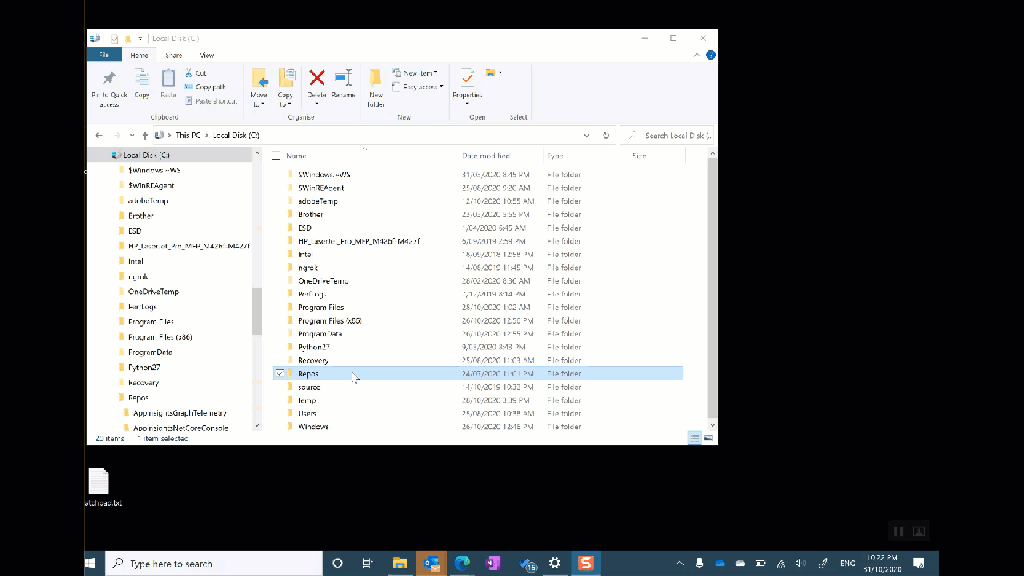Uncheck the Repos folder checkbox
The height and width of the screenshot is (576, 1024).
click(279, 374)
